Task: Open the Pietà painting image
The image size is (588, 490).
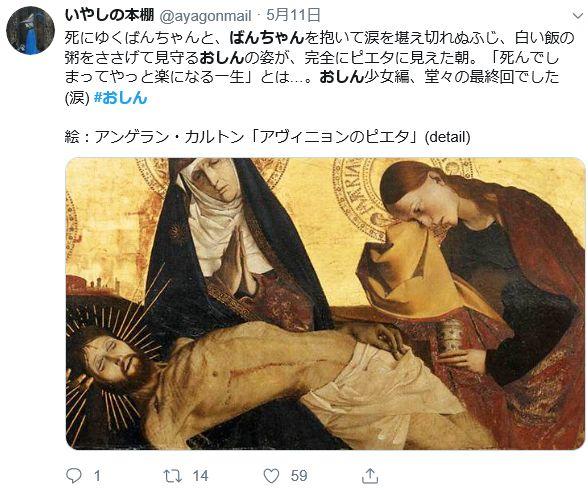Action: click(325, 303)
